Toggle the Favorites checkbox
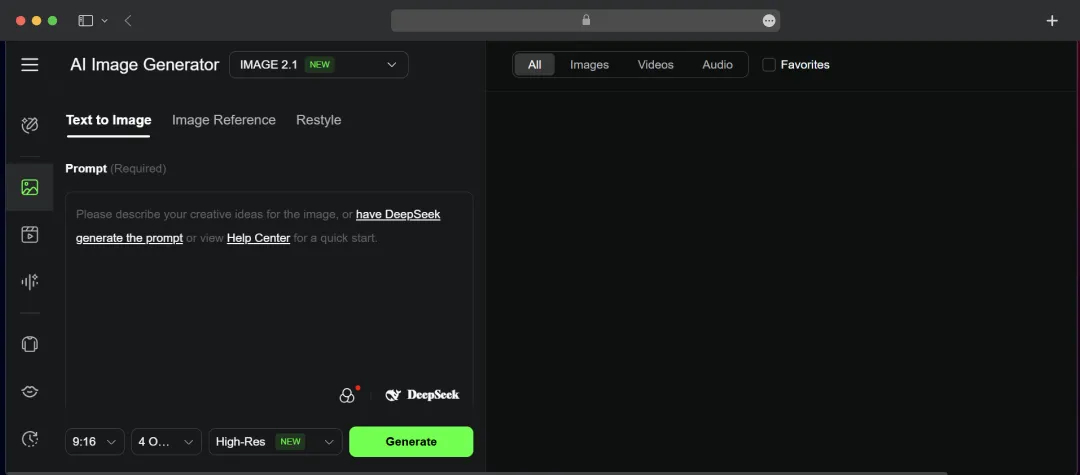The image size is (1080, 475). 769,65
